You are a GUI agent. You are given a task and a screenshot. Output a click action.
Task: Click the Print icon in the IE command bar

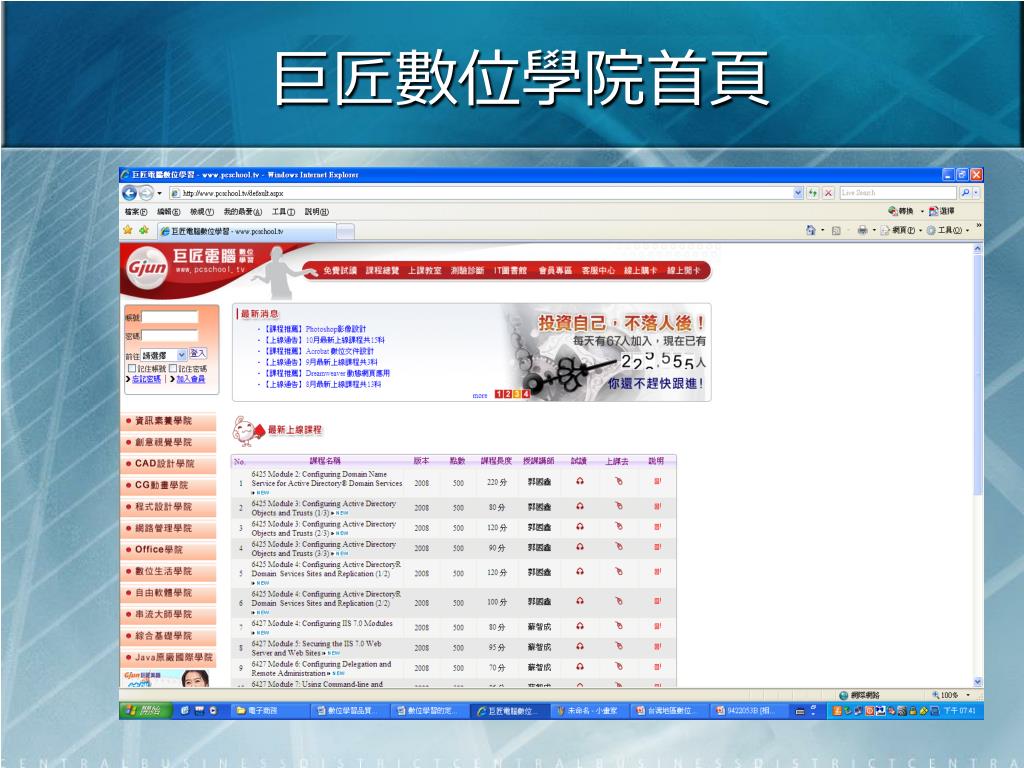(862, 230)
